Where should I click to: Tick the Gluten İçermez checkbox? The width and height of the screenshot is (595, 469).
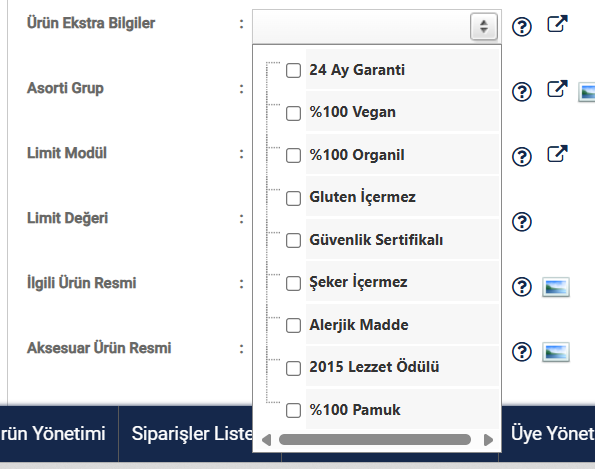293,198
